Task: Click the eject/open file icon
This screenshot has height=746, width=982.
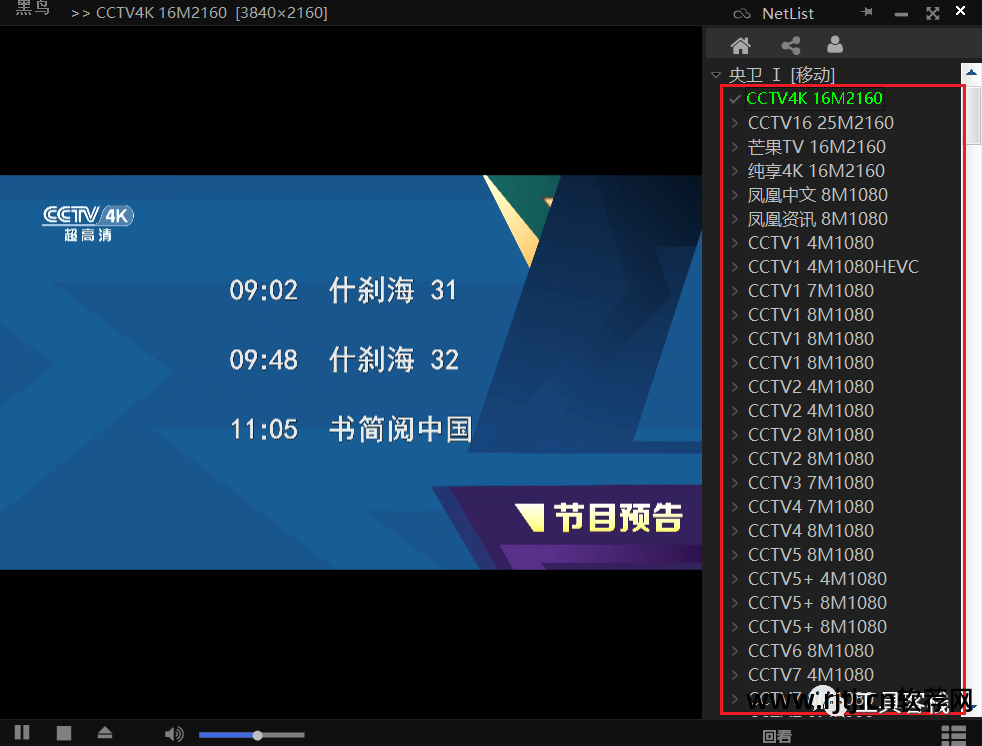Action: 105,733
